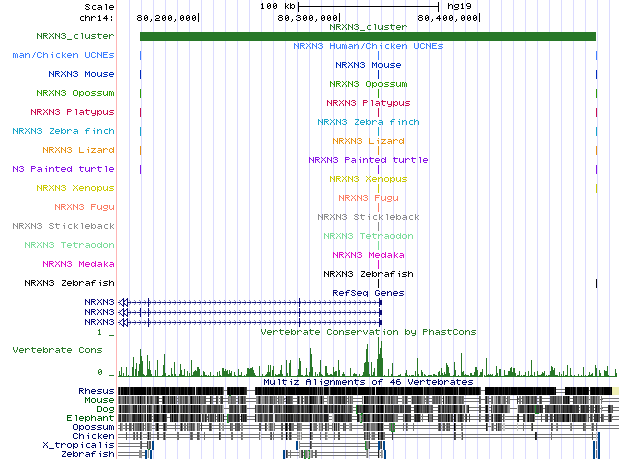Open the centered RefSeq Genes track title

point(367,292)
